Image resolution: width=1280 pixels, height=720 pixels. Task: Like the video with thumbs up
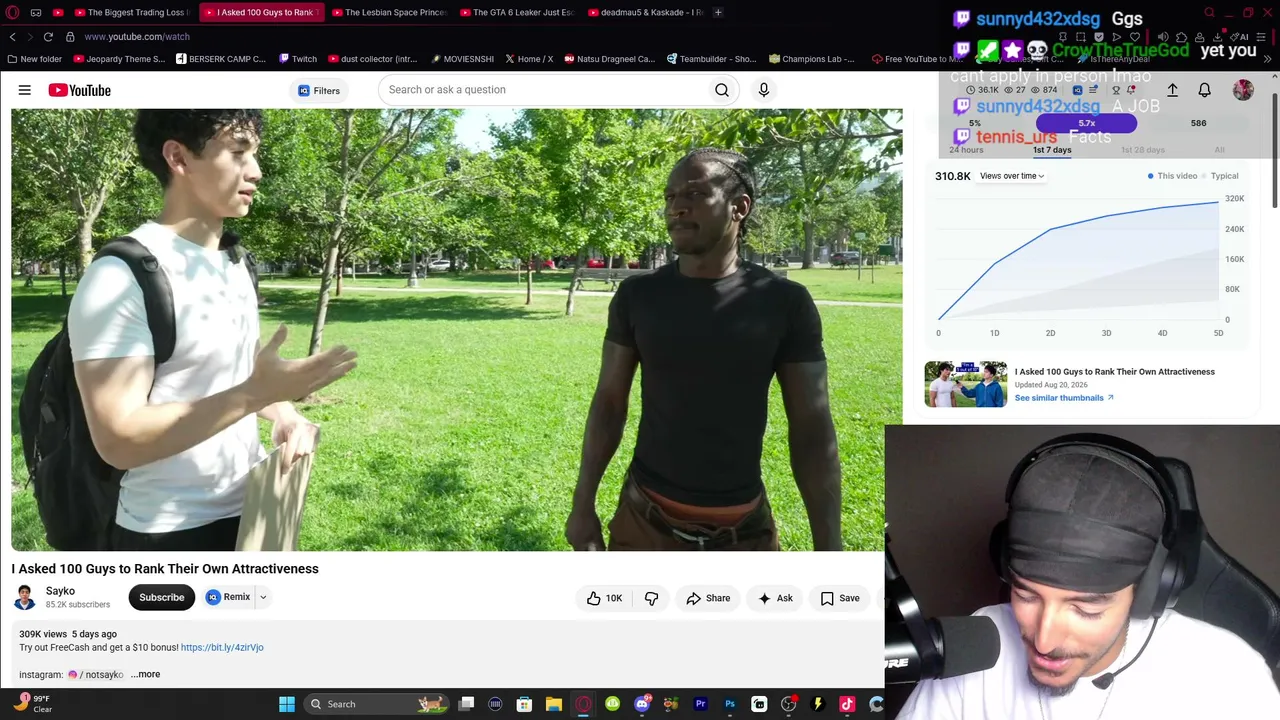coord(604,598)
